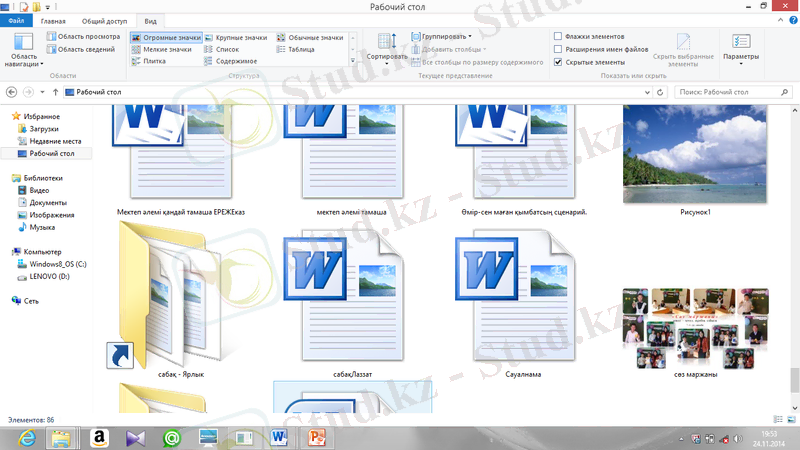
Task: Click the search box for Рабочий стол
Action: 730,92
